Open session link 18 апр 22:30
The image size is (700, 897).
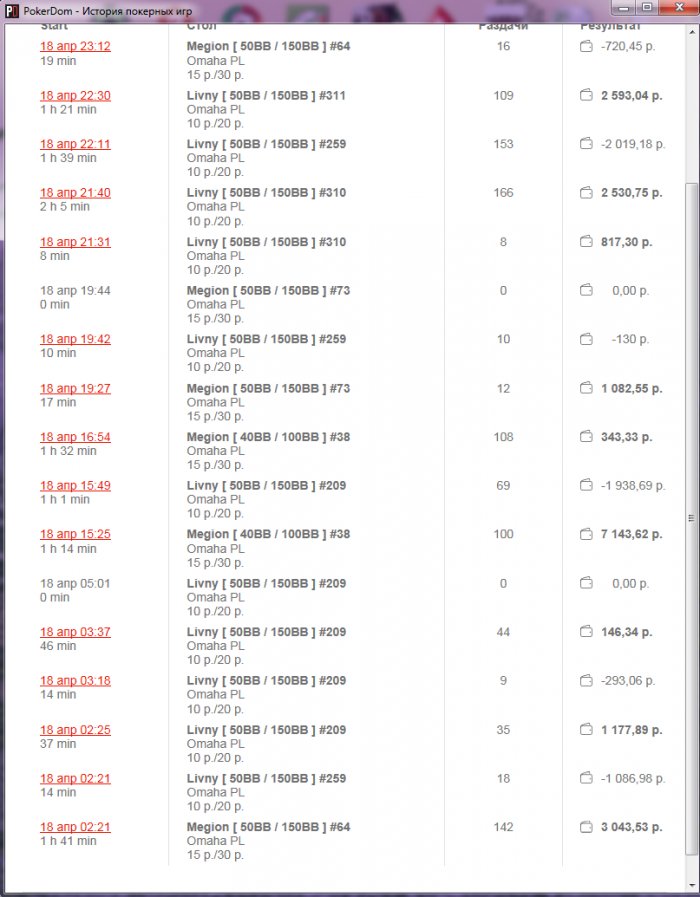tap(75, 96)
